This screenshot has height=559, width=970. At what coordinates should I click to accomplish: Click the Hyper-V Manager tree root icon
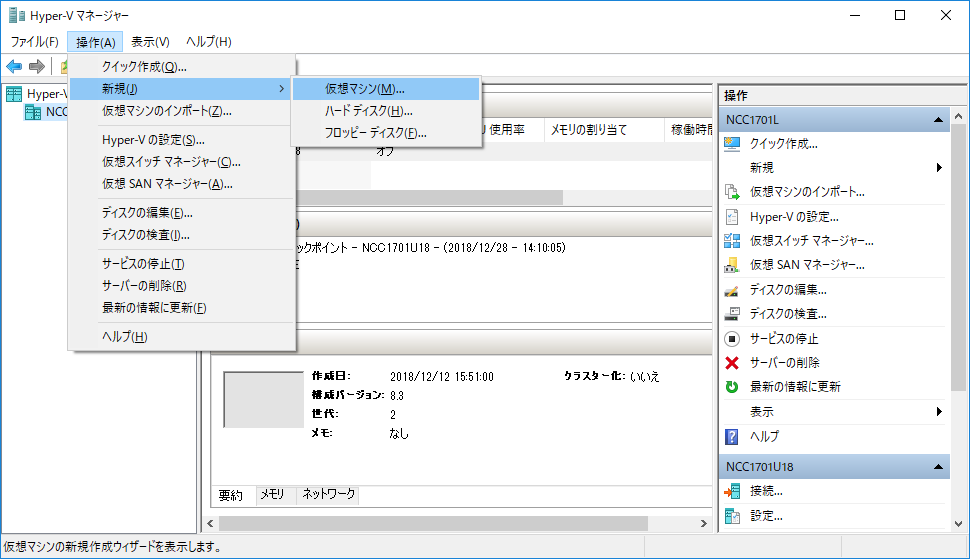point(14,94)
